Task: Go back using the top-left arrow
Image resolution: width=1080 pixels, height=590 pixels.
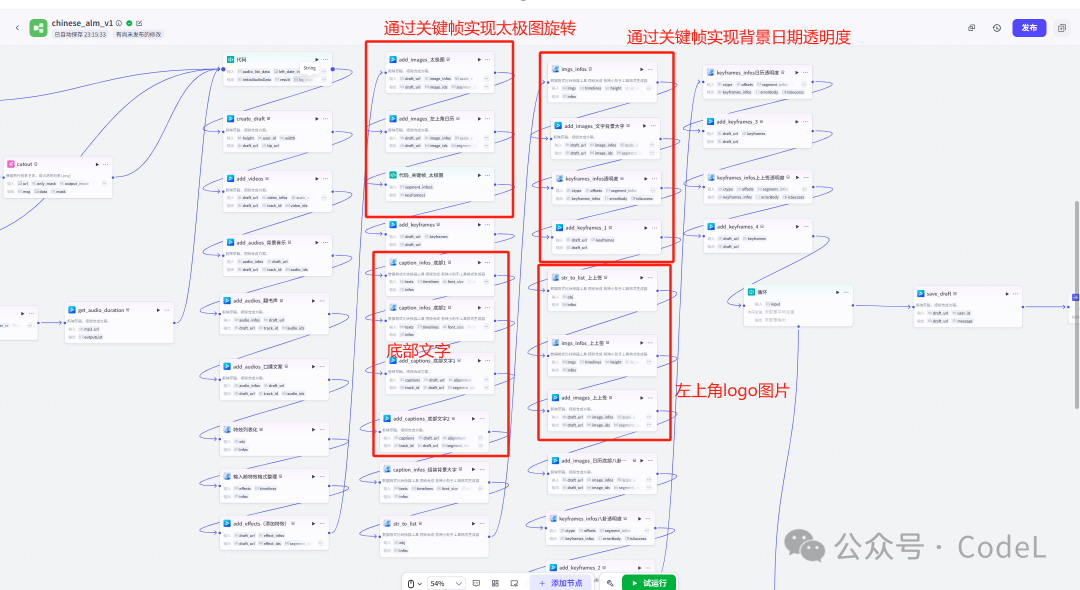Action: [x=17, y=28]
